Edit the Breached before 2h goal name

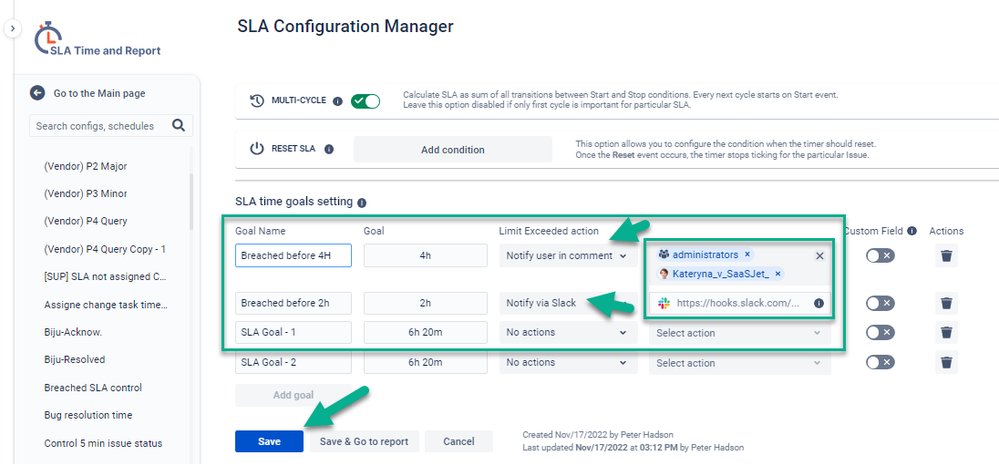293,303
